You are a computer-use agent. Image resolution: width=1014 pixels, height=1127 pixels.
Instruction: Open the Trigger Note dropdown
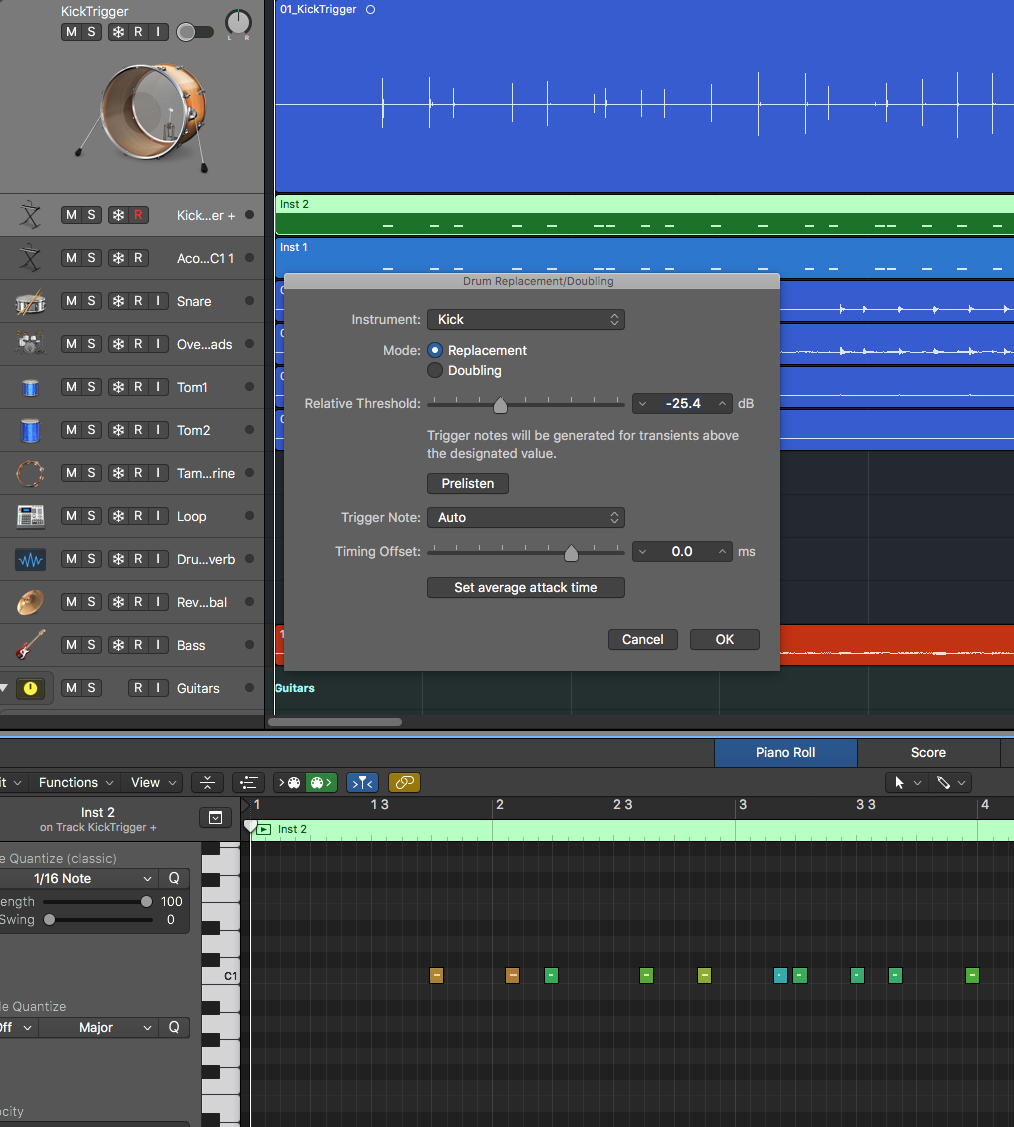pyautogui.click(x=525, y=518)
